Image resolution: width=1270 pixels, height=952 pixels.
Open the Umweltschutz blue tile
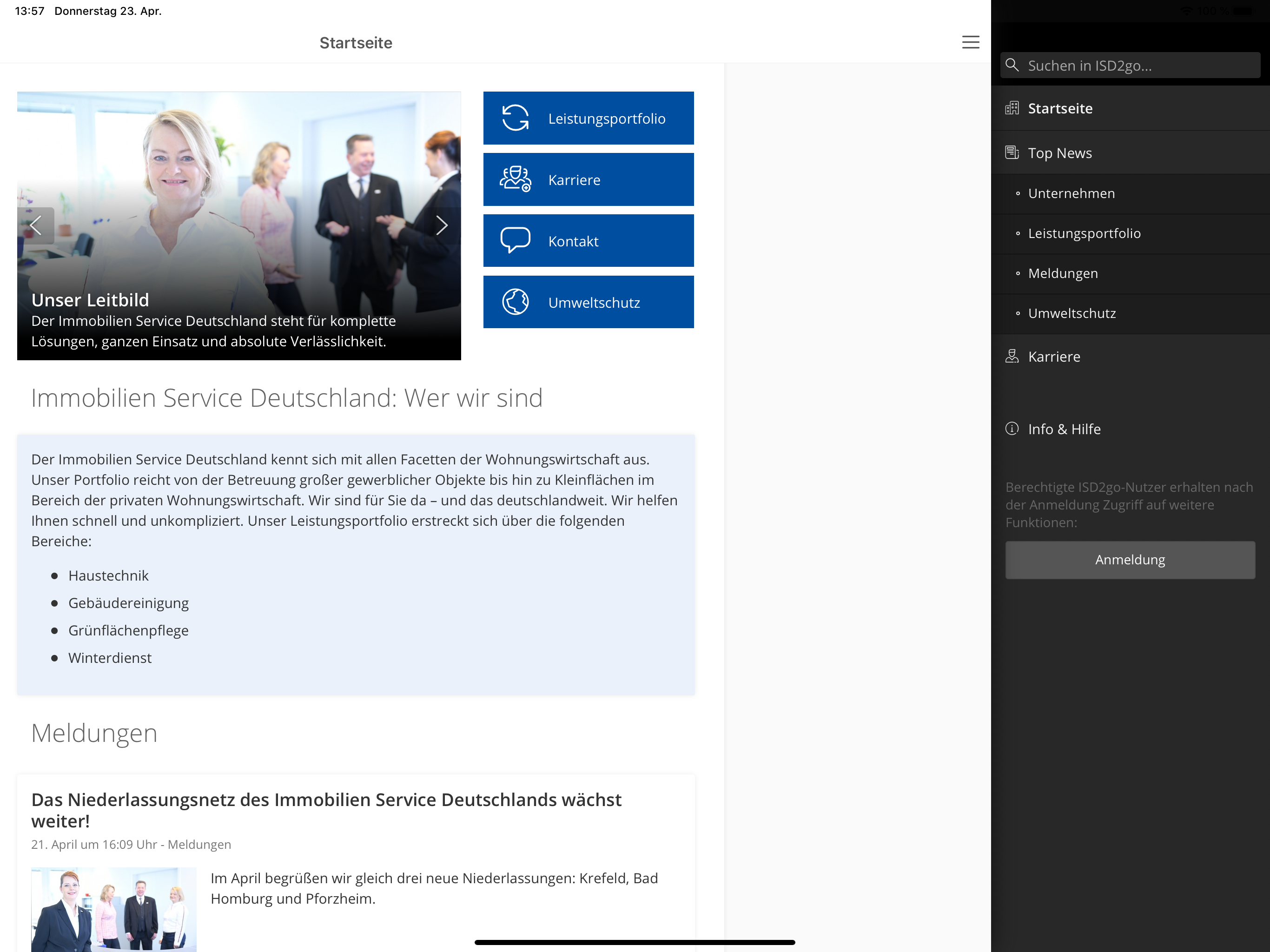coord(588,302)
